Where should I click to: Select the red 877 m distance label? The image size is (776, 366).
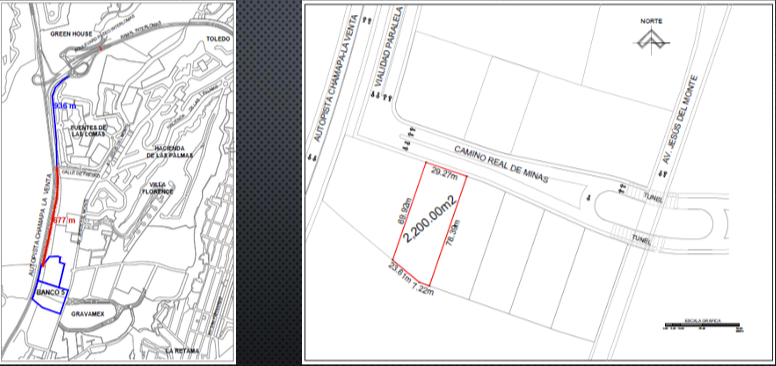[x=63, y=221]
